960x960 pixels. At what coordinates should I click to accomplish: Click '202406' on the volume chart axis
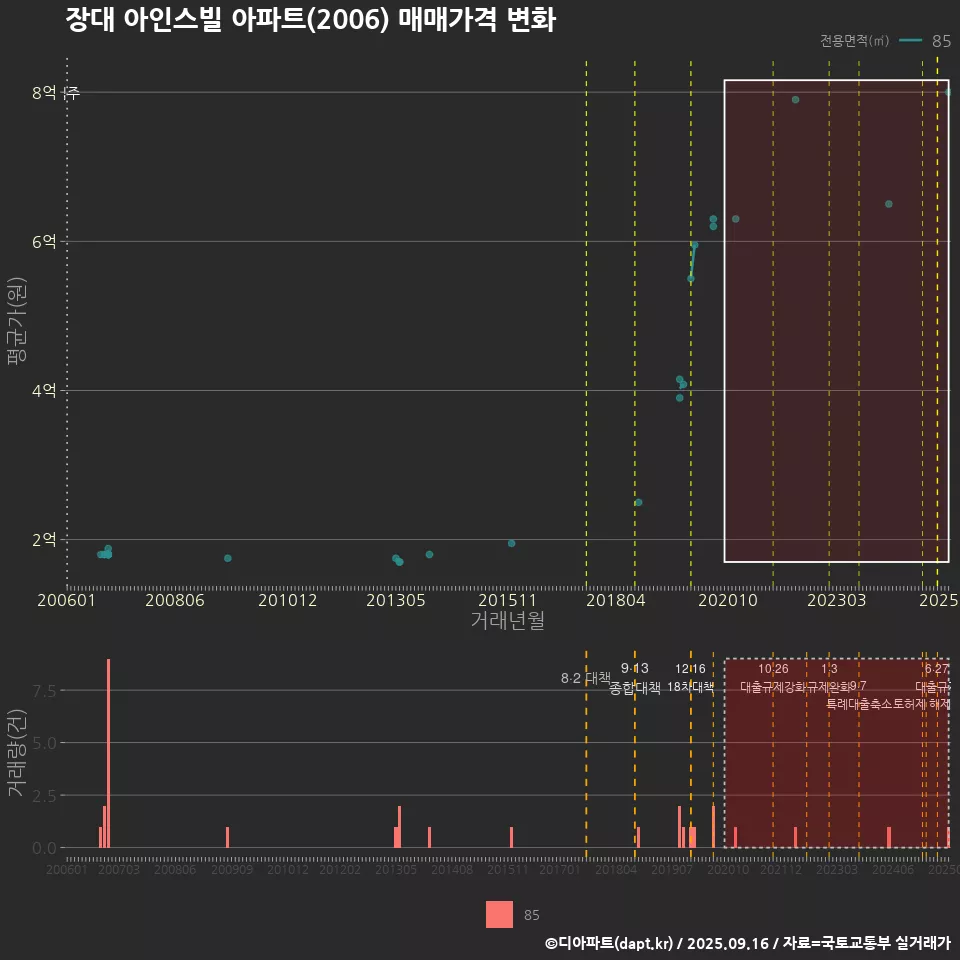click(893, 869)
